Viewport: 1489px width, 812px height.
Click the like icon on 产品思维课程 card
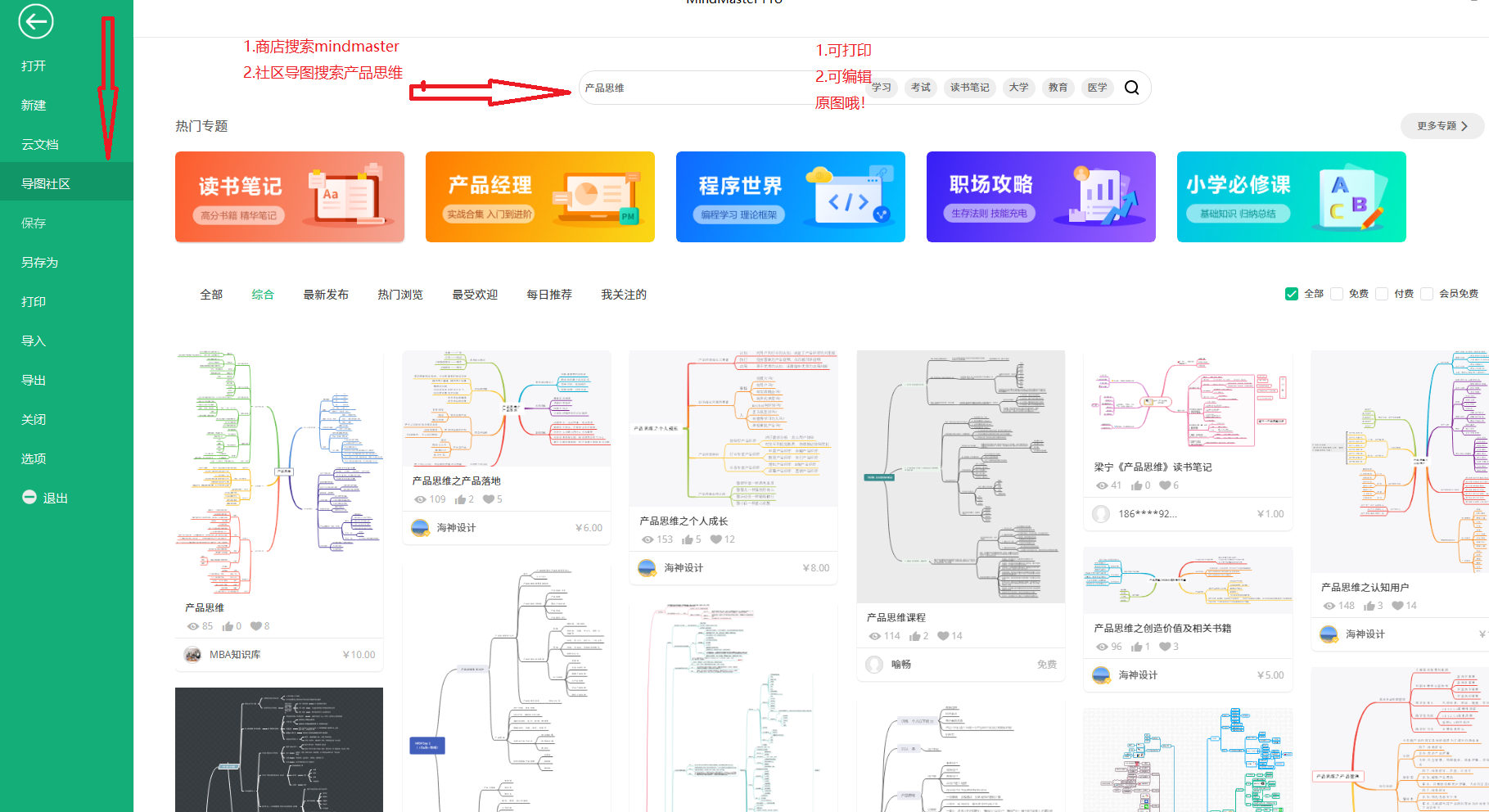click(914, 636)
